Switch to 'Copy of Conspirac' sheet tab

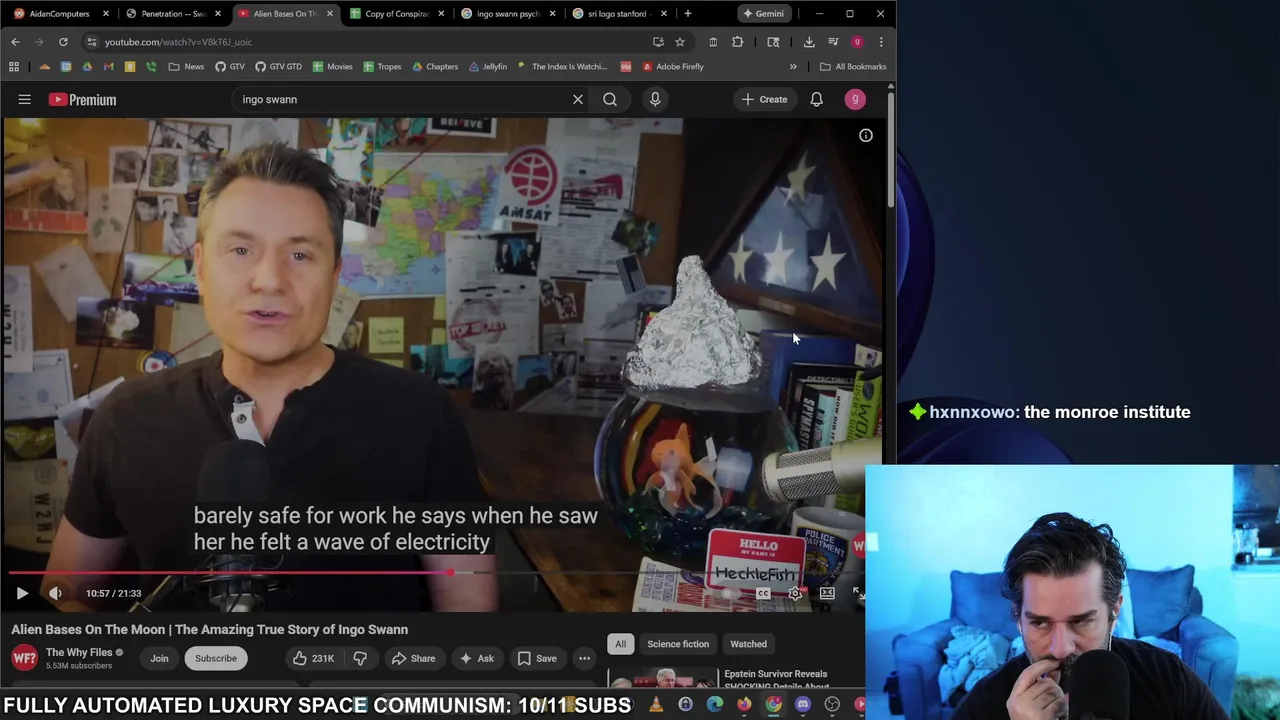(395, 13)
